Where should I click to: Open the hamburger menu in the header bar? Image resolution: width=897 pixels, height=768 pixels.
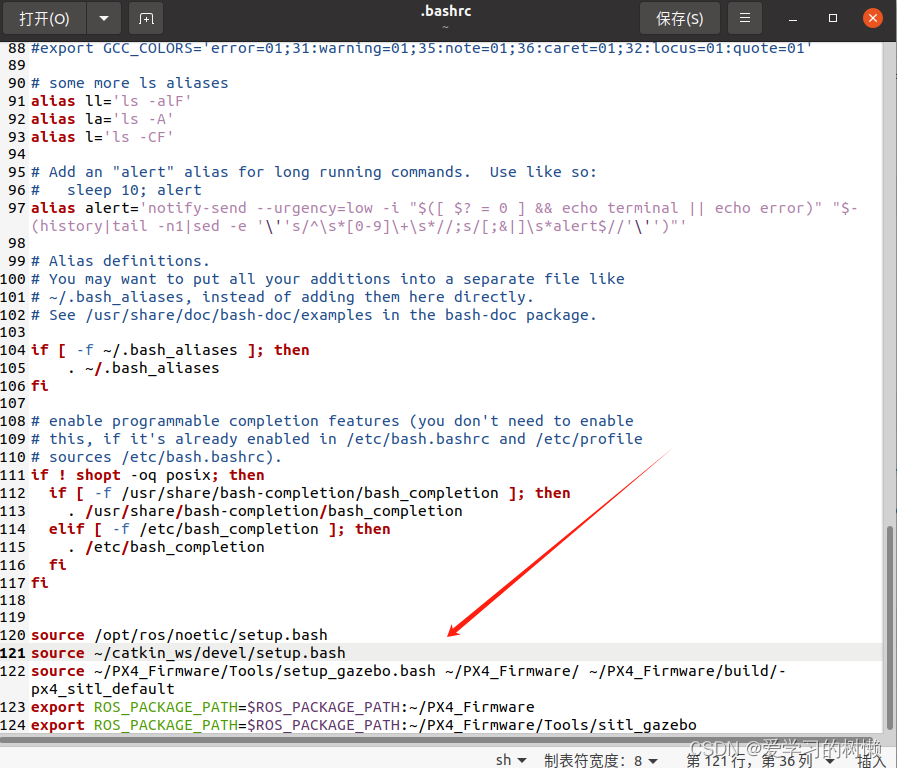point(743,18)
